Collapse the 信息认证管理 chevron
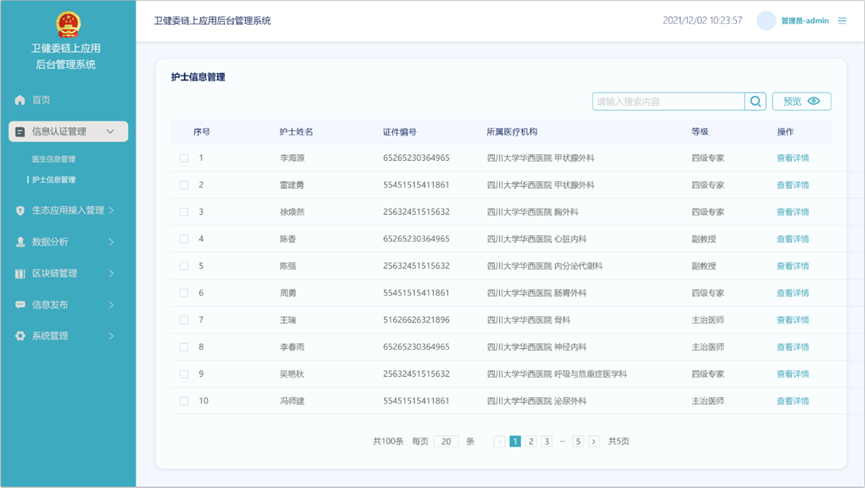865x488 pixels. pos(110,132)
